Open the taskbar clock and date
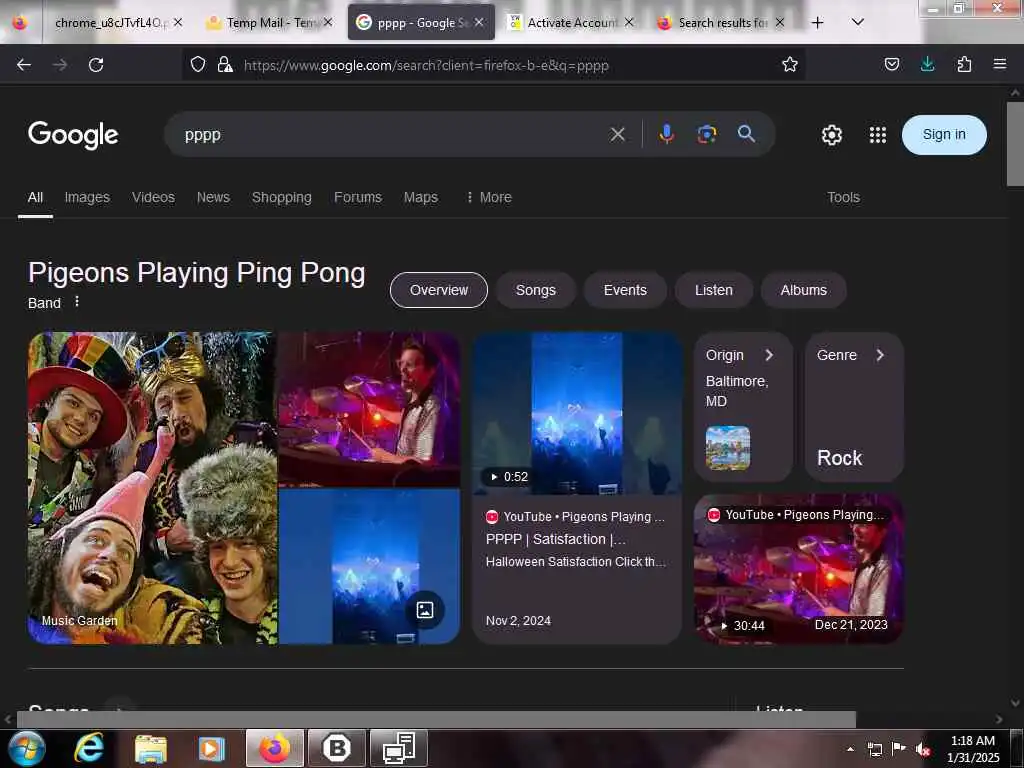This screenshot has width=1024, height=768. click(972, 749)
